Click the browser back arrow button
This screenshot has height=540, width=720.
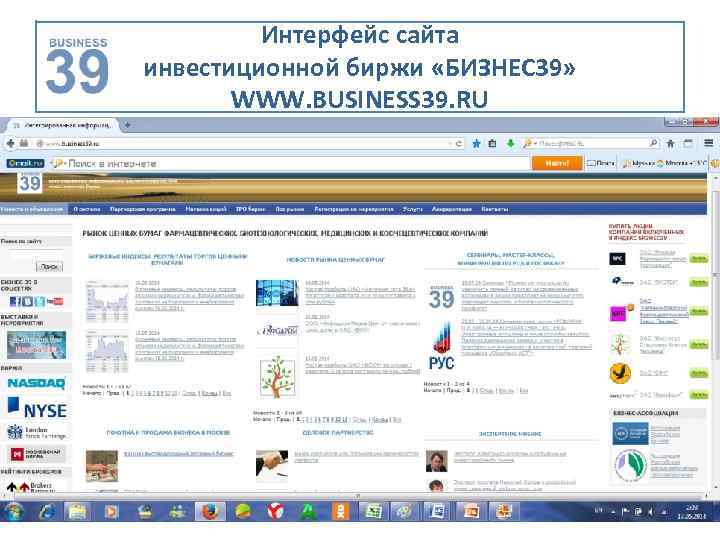(x=10, y=144)
